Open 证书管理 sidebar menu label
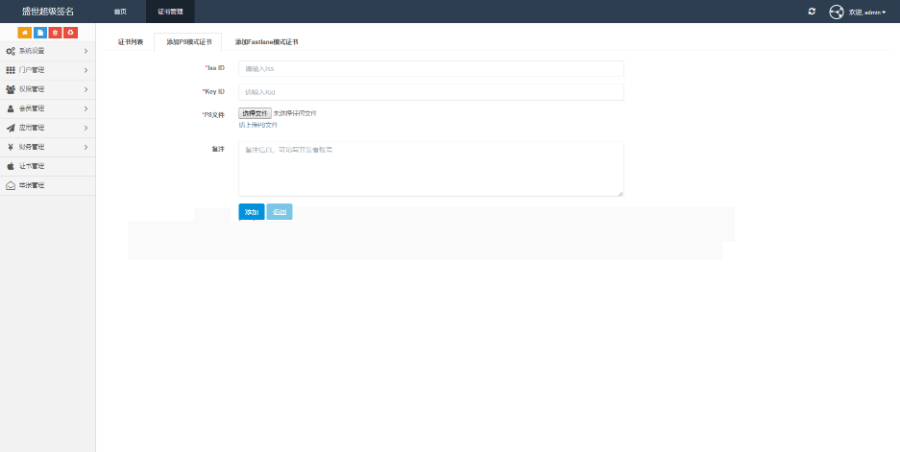The height and width of the screenshot is (452, 900). (32, 166)
